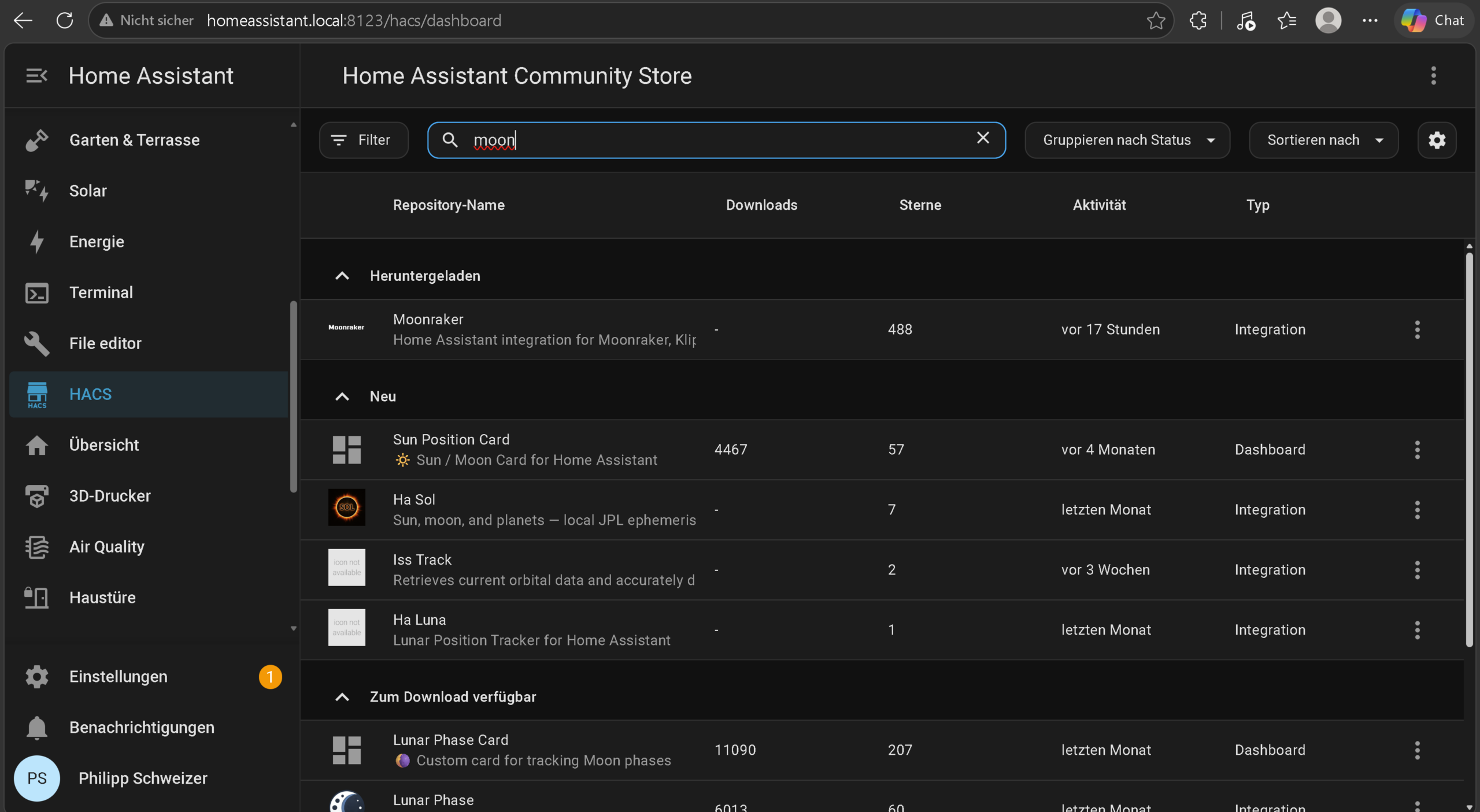1480x812 pixels.
Task: Open the Iss Track row three-dot menu
Action: point(1418,570)
